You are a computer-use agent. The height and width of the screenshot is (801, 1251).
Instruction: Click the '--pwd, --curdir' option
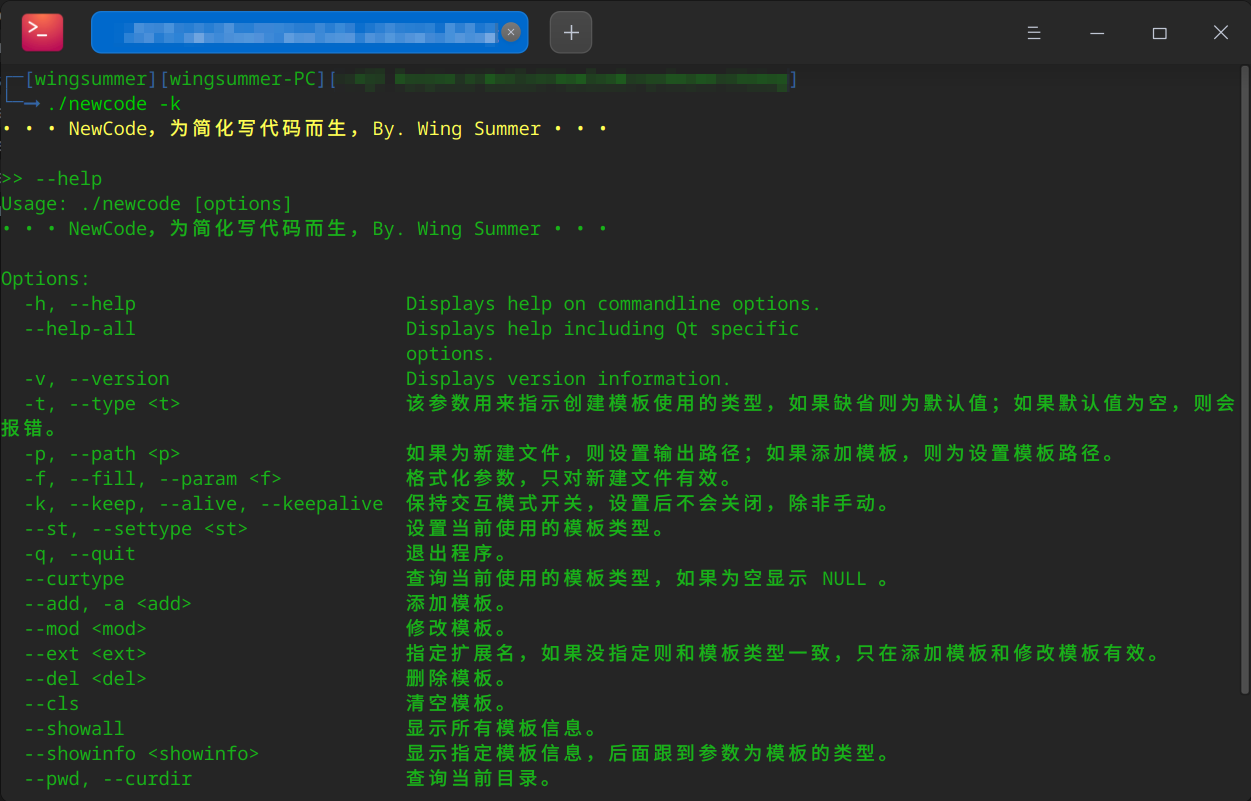pos(108,779)
